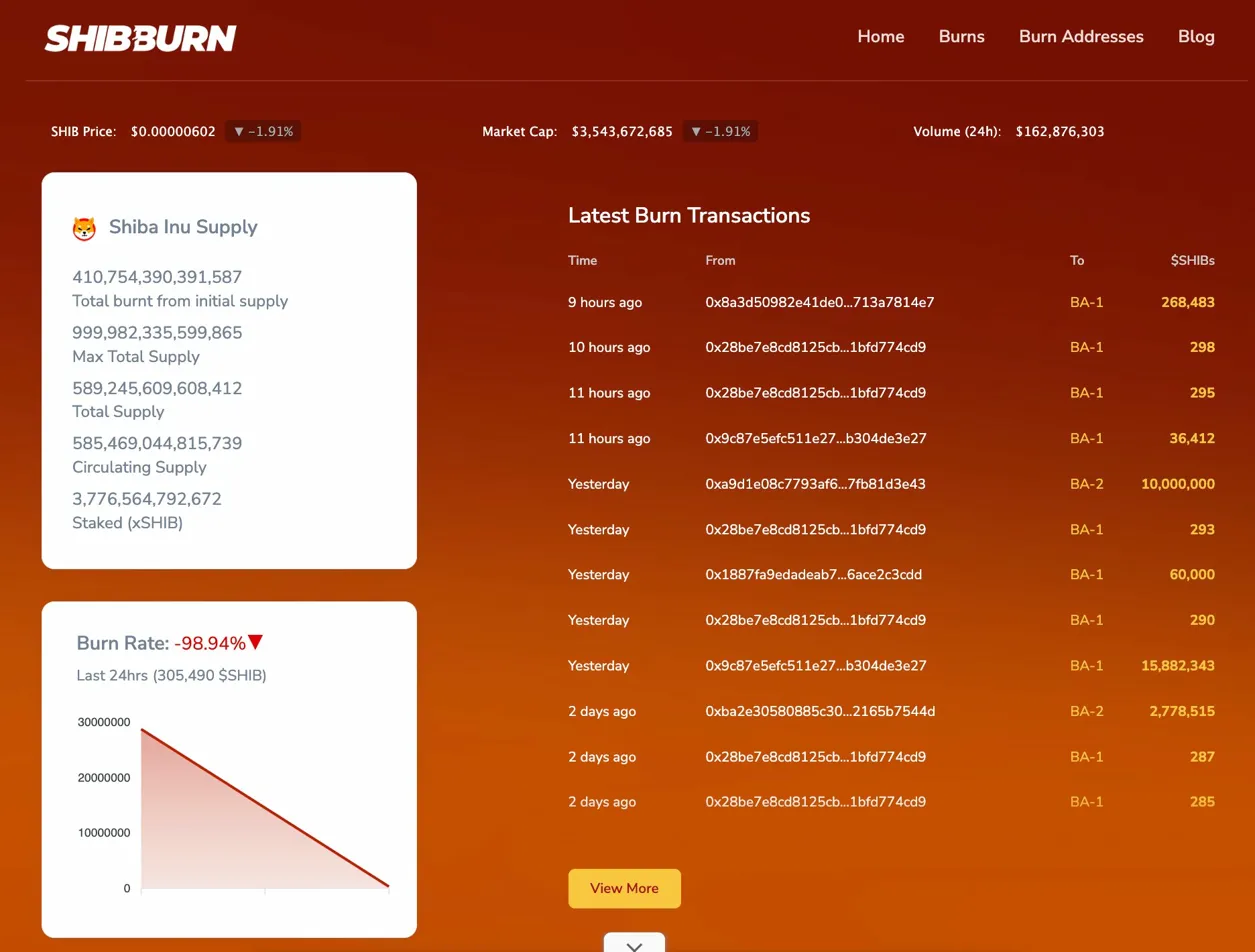Select address 0xa9d1e08c7793af6...7fb81d3e43
The height and width of the screenshot is (952, 1255).
point(815,484)
